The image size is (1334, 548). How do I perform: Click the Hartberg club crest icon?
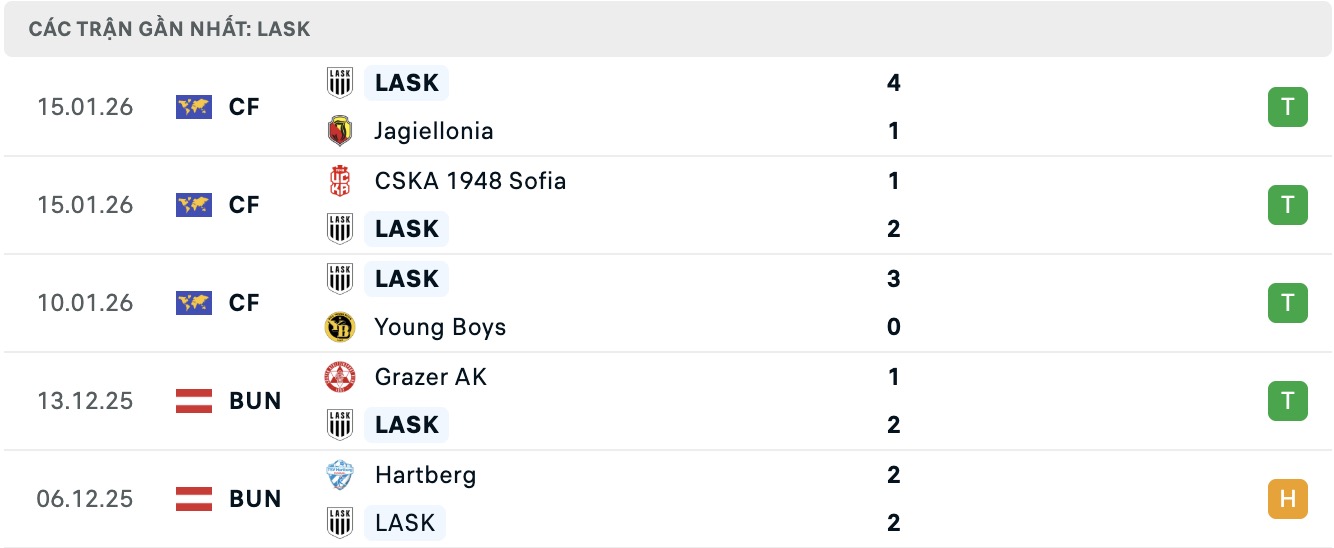pyautogui.click(x=340, y=475)
